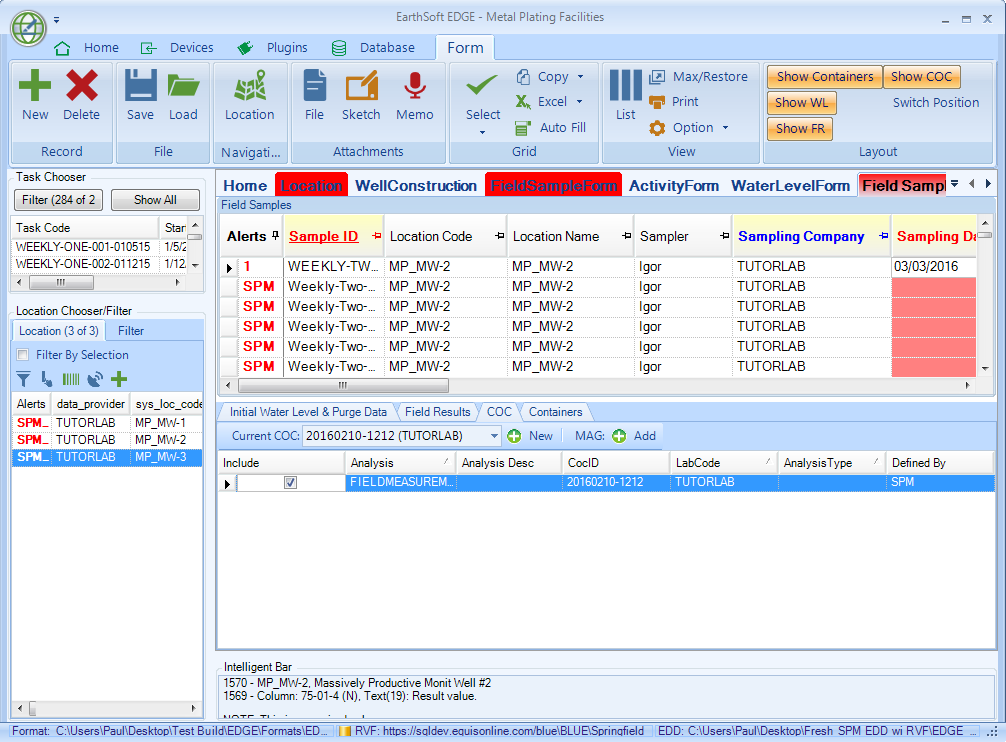Click the Print icon in View group
The image size is (1006, 742).
click(657, 102)
